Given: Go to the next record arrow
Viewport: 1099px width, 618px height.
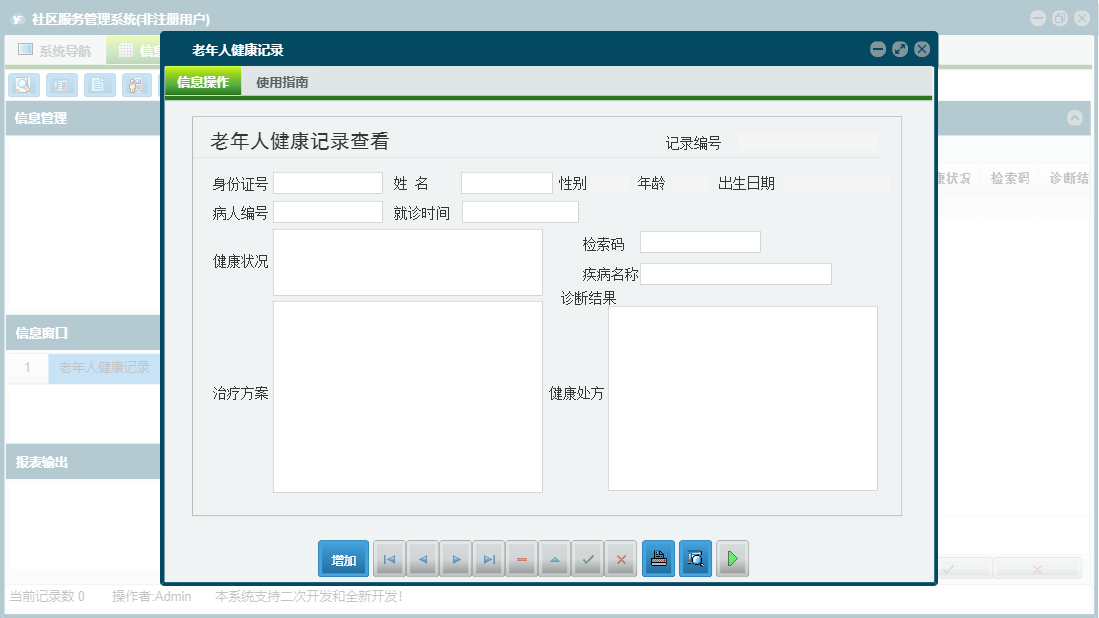Looking at the screenshot, I should (x=456, y=558).
